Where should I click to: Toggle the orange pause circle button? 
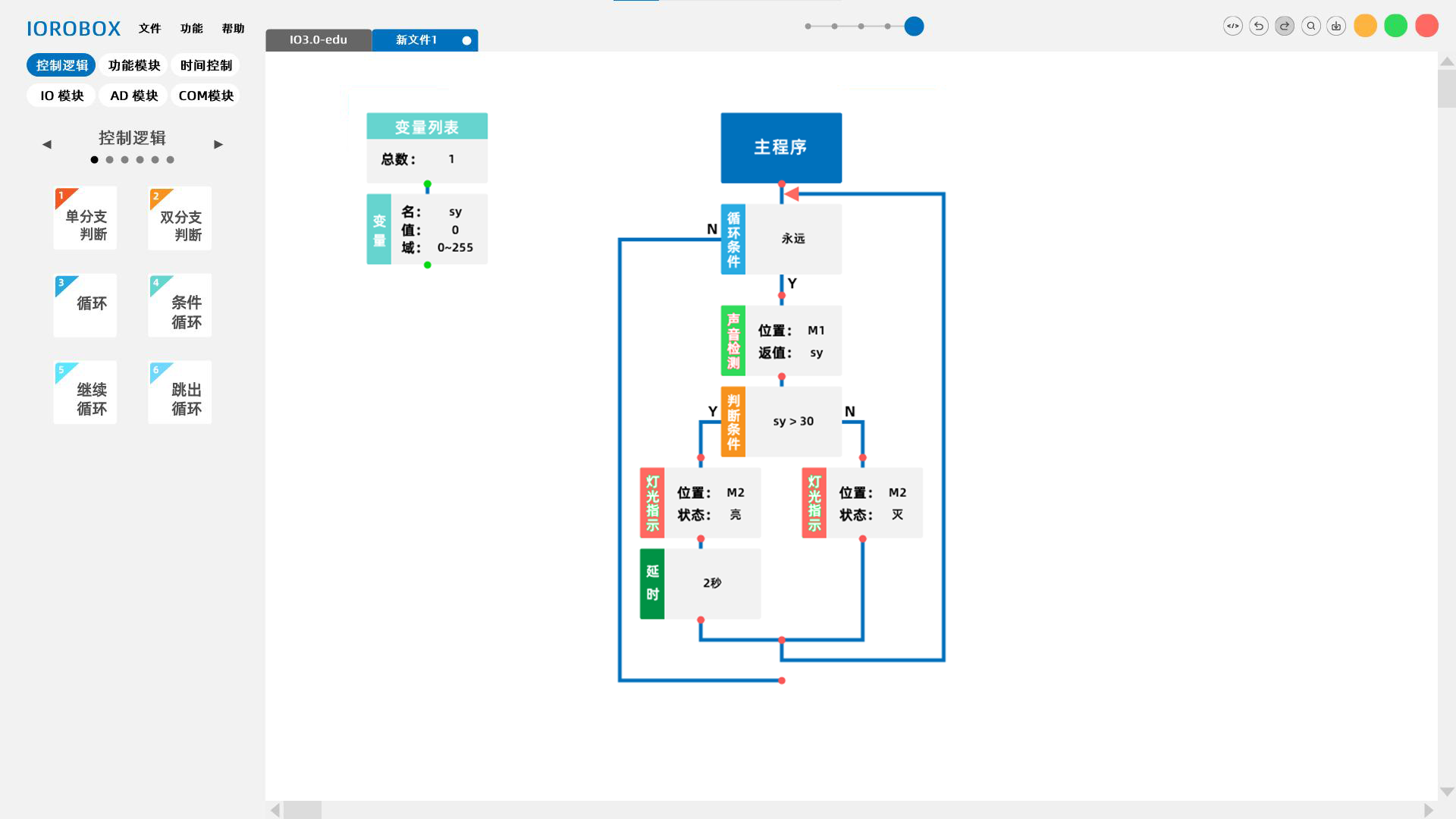[x=1365, y=26]
